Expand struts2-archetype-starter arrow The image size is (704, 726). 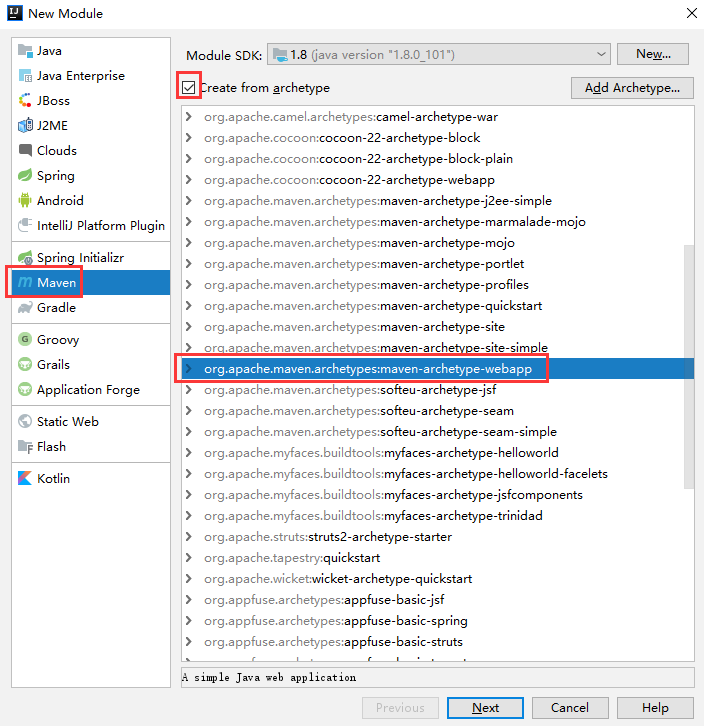189,537
